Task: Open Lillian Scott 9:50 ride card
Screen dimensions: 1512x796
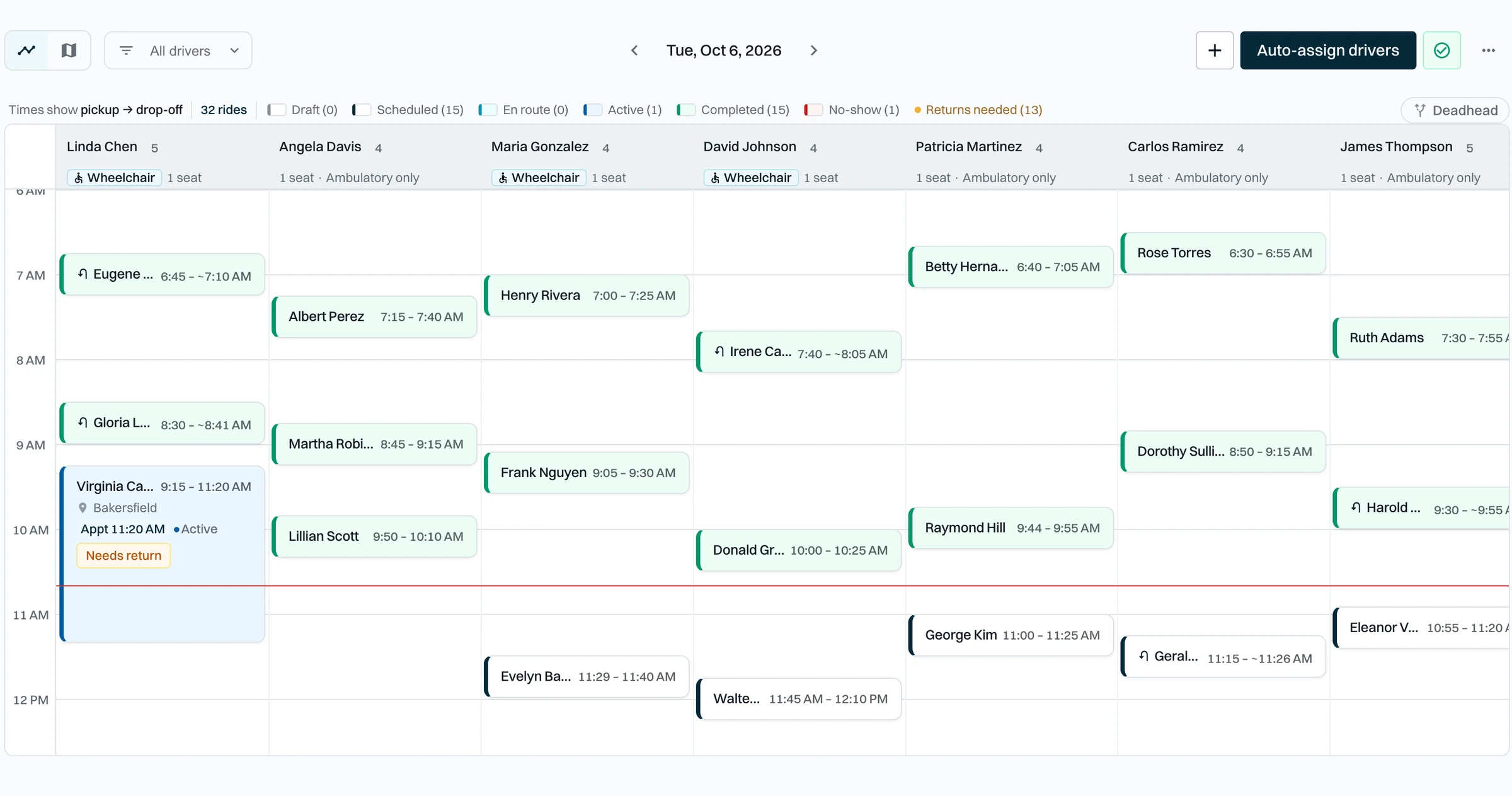Action: (x=374, y=536)
